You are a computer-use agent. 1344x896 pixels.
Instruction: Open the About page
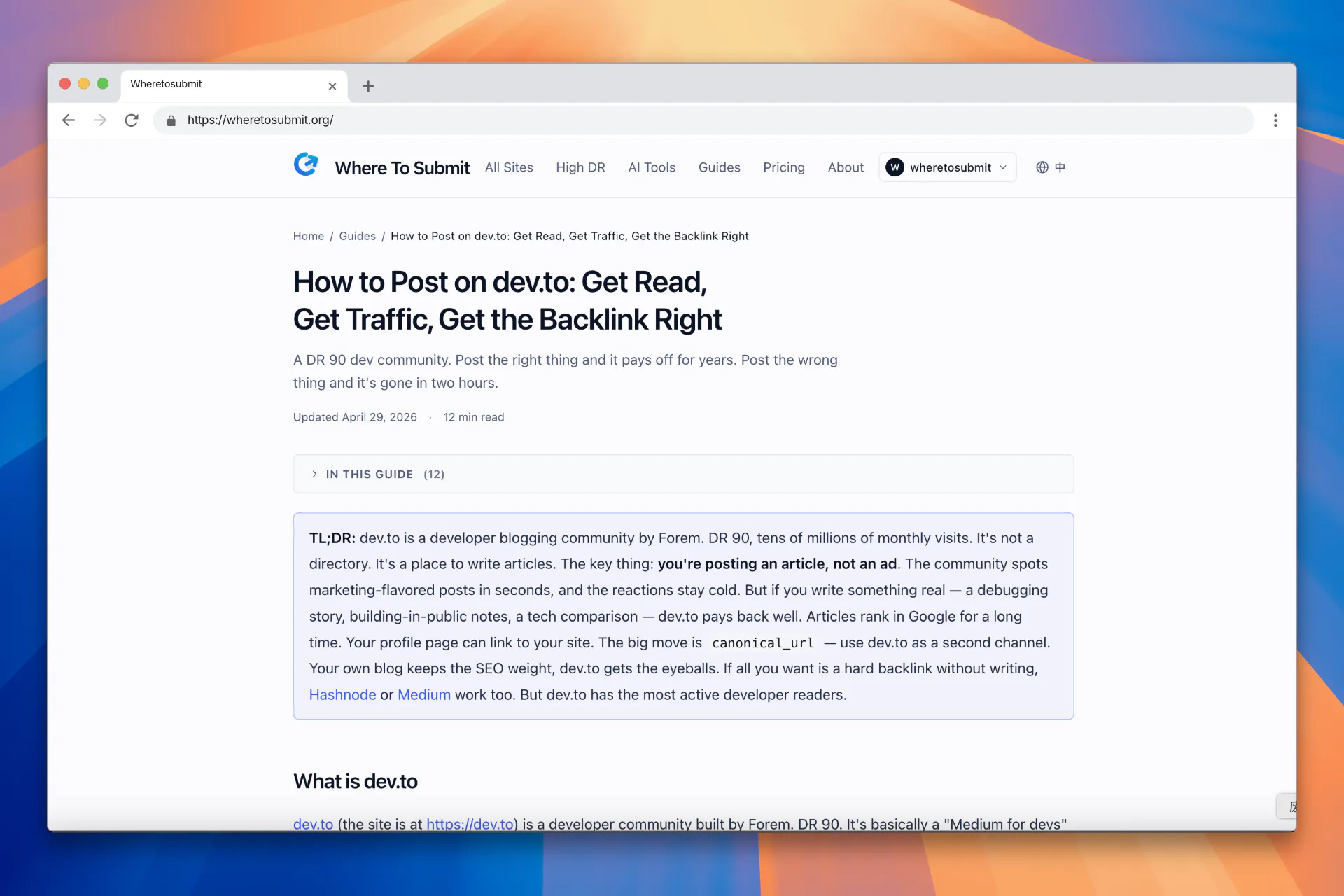[846, 167]
